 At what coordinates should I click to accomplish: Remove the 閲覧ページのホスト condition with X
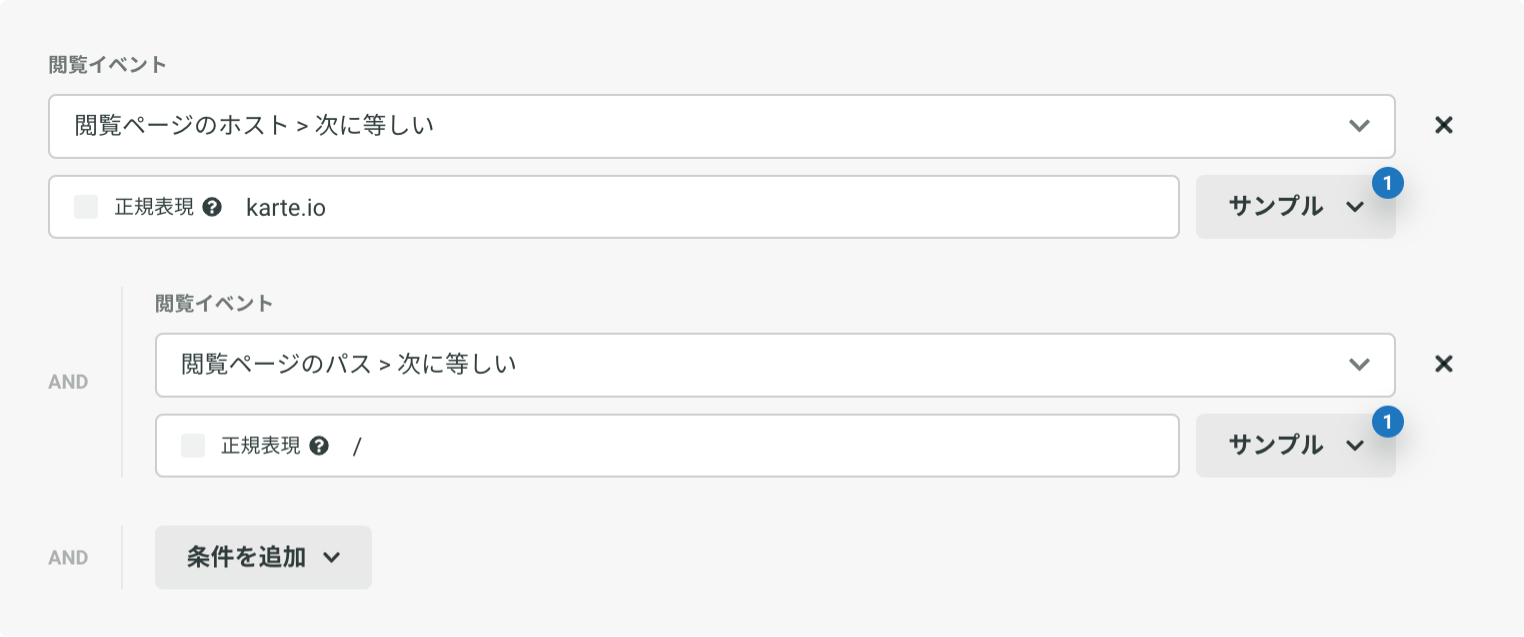(1444, 125)
